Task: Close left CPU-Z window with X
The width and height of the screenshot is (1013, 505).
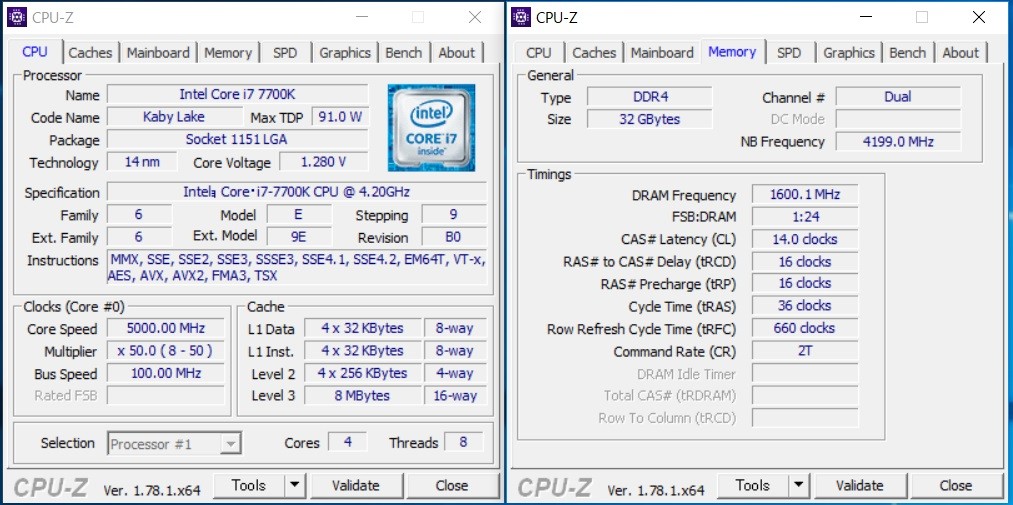Action: pyautogui.click(x=475, y=17)
